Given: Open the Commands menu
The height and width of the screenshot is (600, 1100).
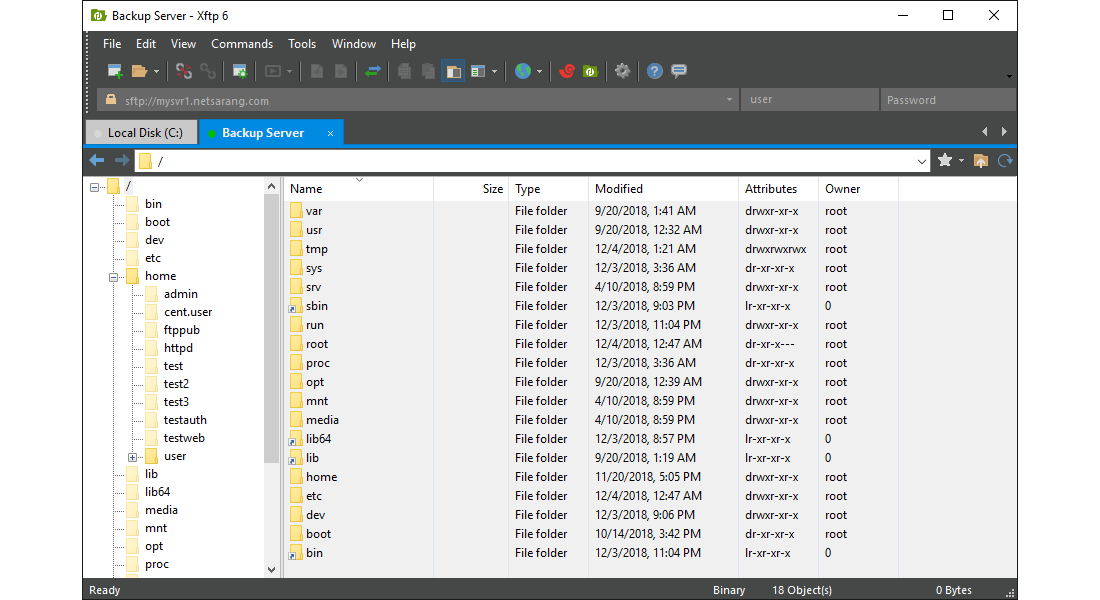Looking at the screenshot, I should 242,44.
